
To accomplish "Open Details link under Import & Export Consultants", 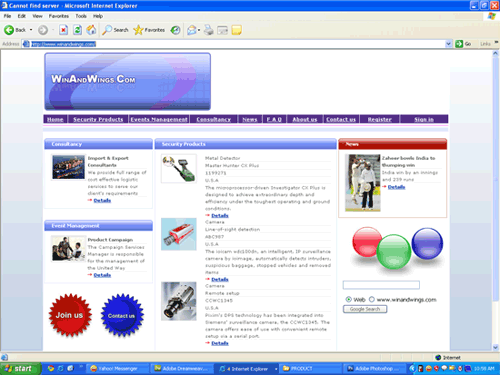I will (x=102, y=200).
